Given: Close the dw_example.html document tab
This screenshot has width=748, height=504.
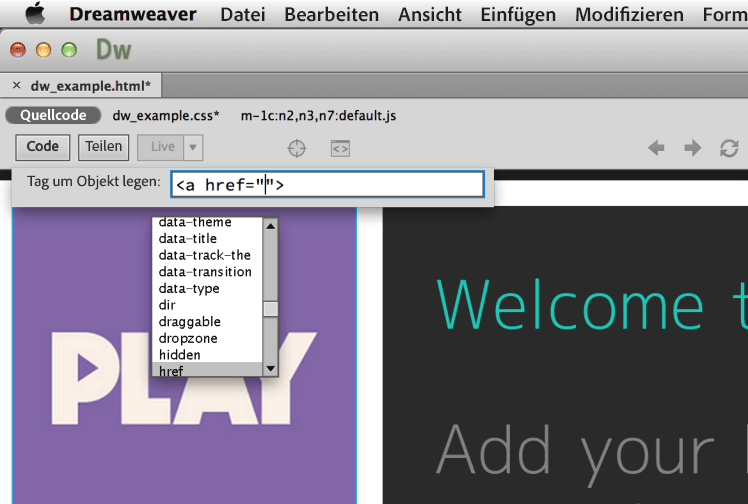Looking at the screenshot, I should point(17,85).
